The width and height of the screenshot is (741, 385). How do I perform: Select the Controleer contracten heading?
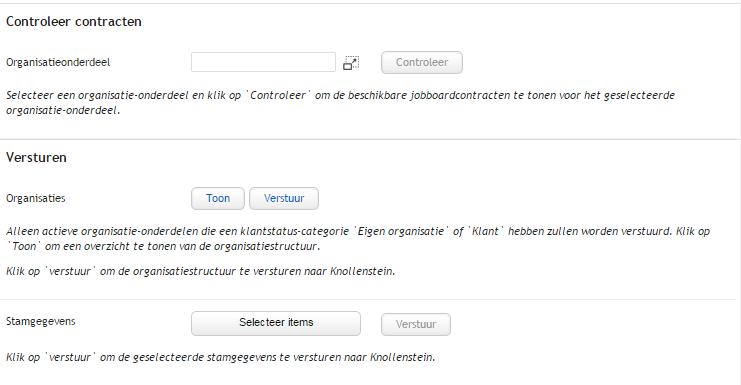point(74,22)
